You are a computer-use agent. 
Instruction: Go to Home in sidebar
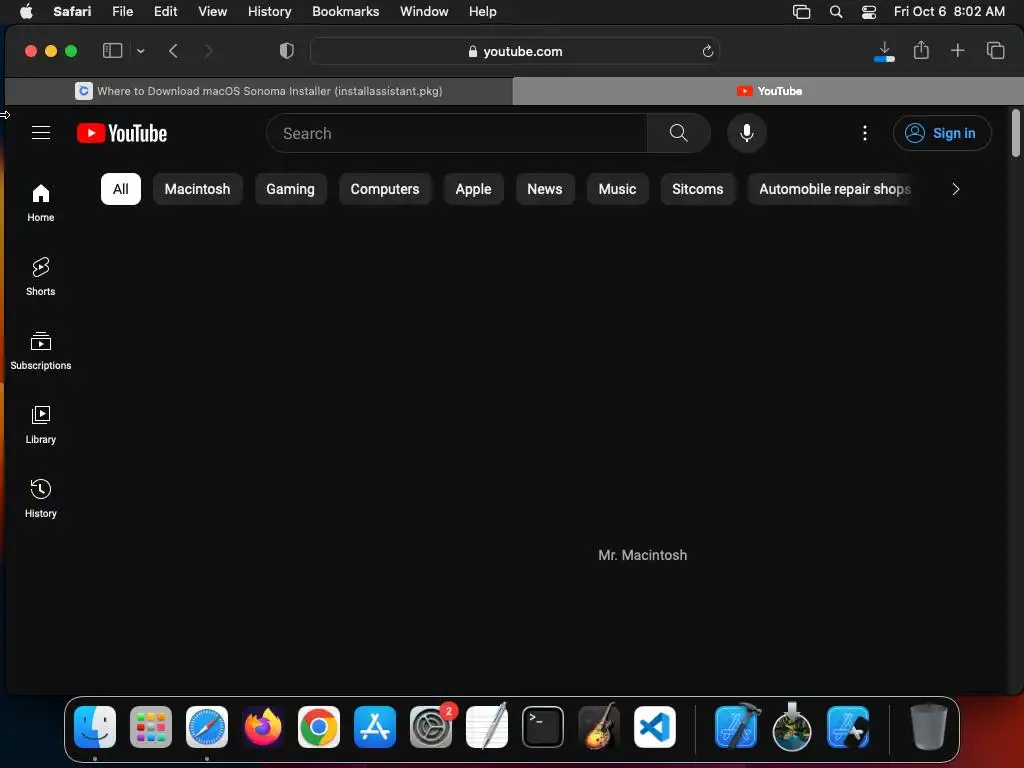(40, 203)
